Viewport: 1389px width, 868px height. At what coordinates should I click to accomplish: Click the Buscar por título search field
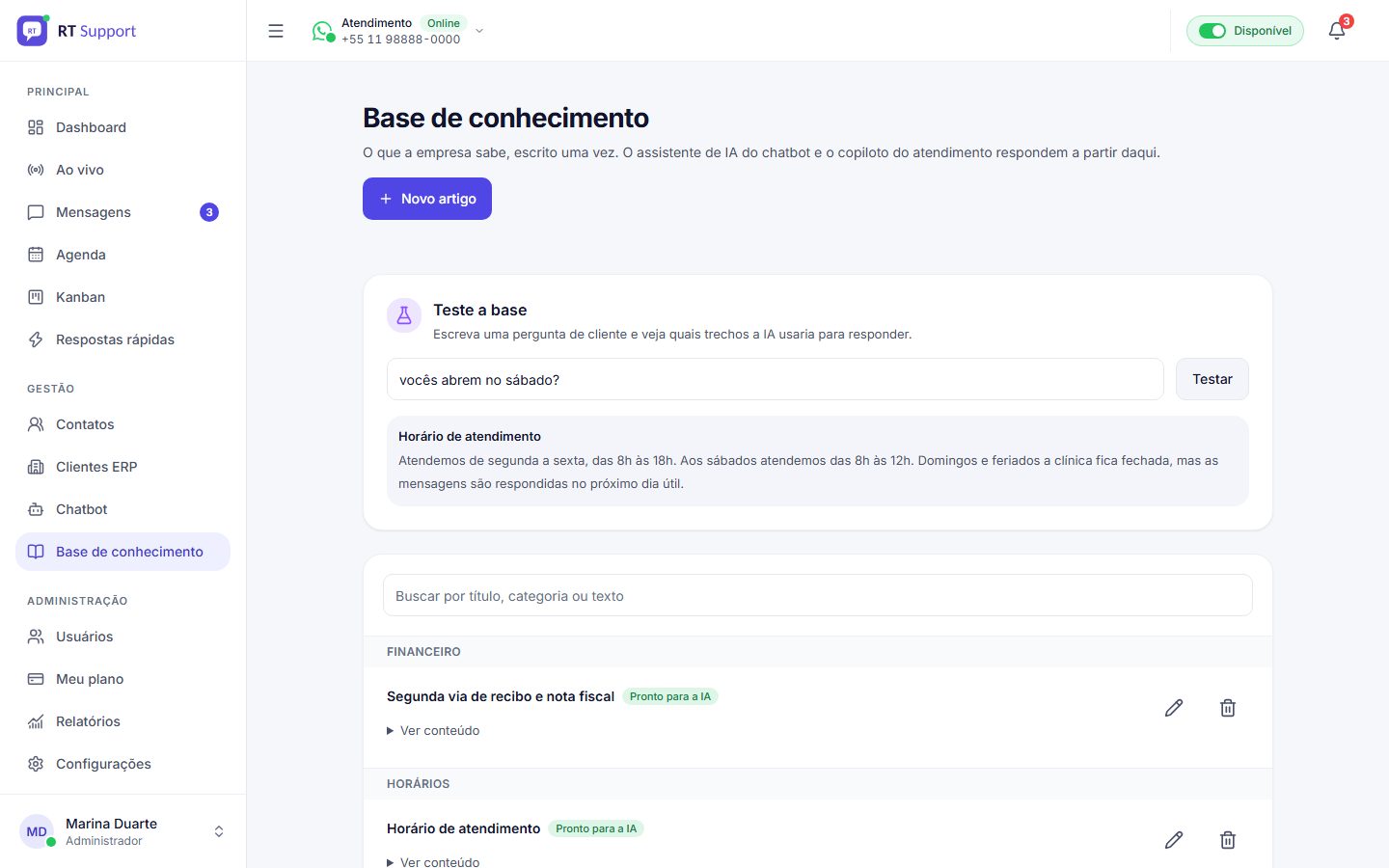coord(818,595)
